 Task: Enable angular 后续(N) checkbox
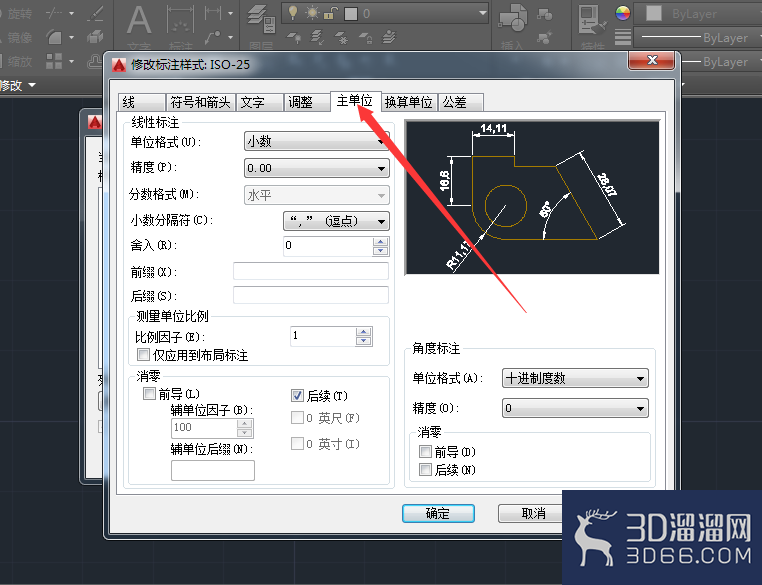[425, 470]
